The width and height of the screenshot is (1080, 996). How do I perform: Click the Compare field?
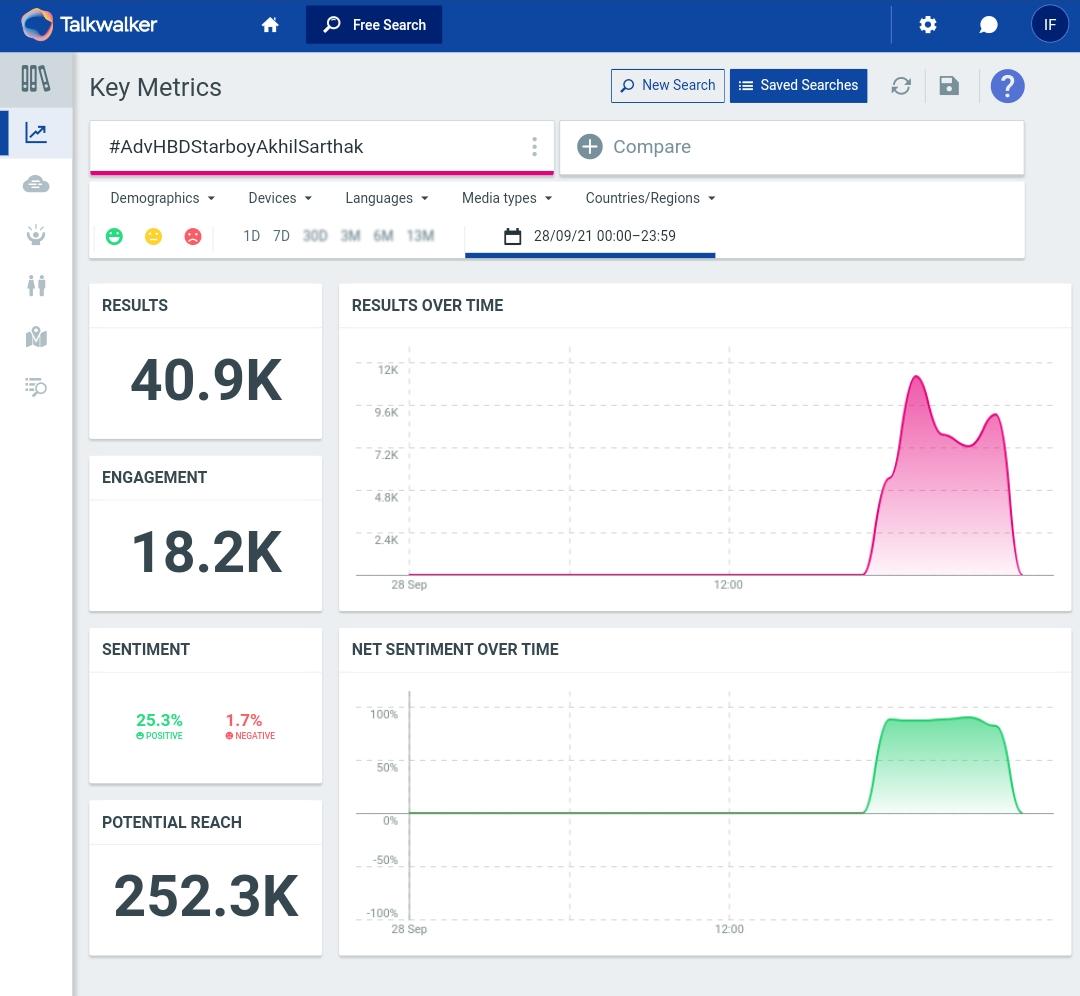791,147
